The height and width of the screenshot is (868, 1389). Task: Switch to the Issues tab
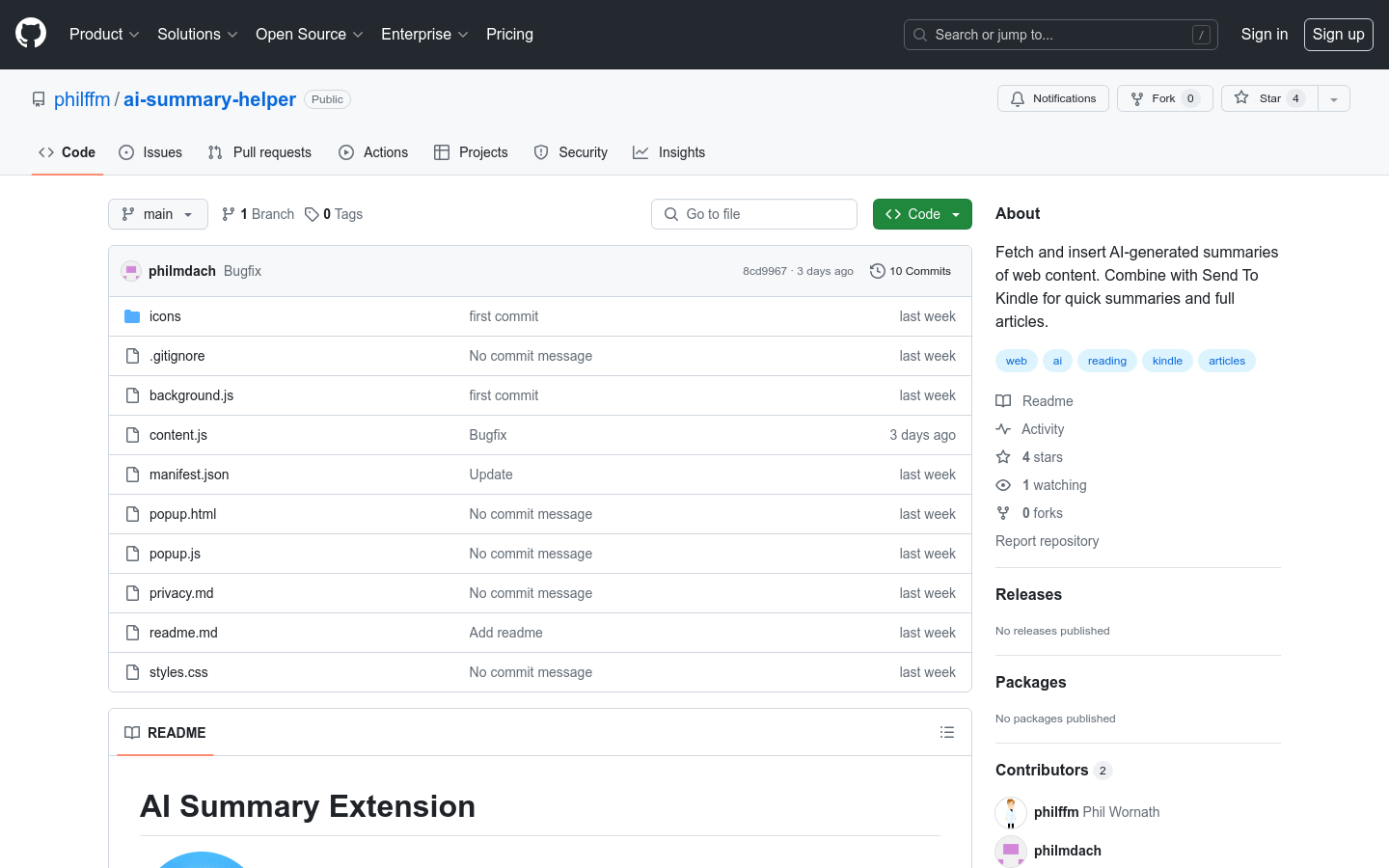[x=150, y=152]
